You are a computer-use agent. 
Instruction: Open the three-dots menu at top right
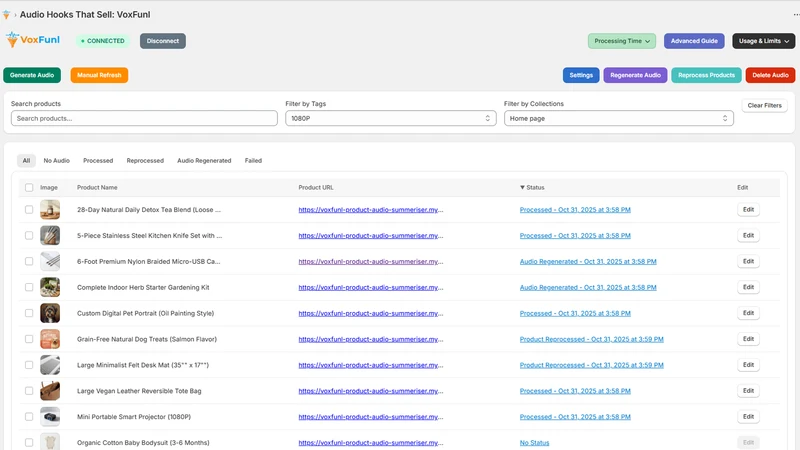click(796, 15)
